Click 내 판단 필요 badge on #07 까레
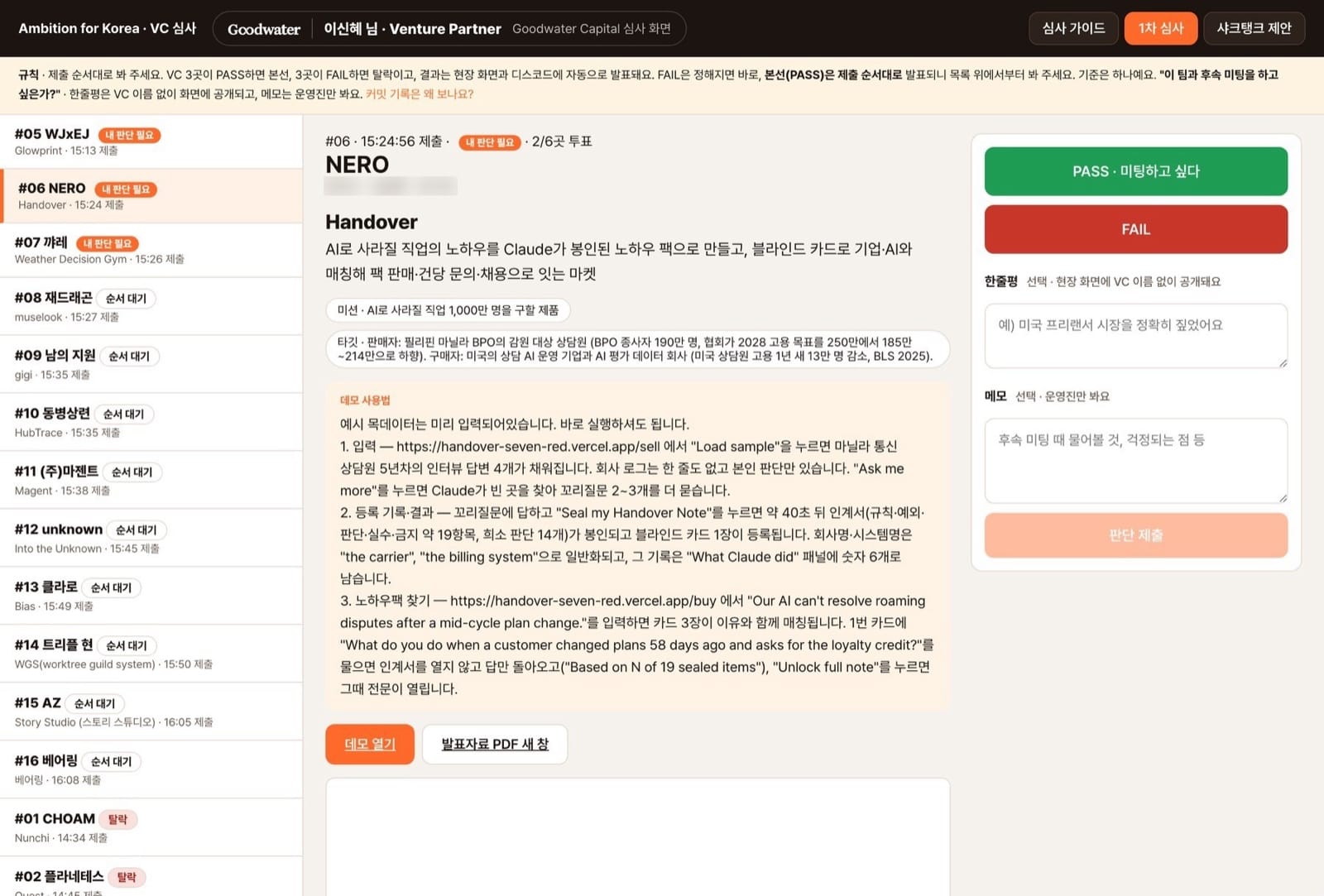The image size is (1324, 896). (x=108, y=243)
